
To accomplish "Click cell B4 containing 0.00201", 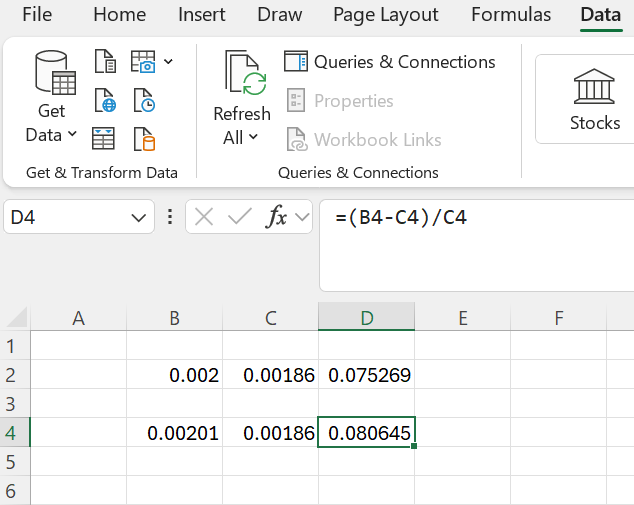I will 174,433.
